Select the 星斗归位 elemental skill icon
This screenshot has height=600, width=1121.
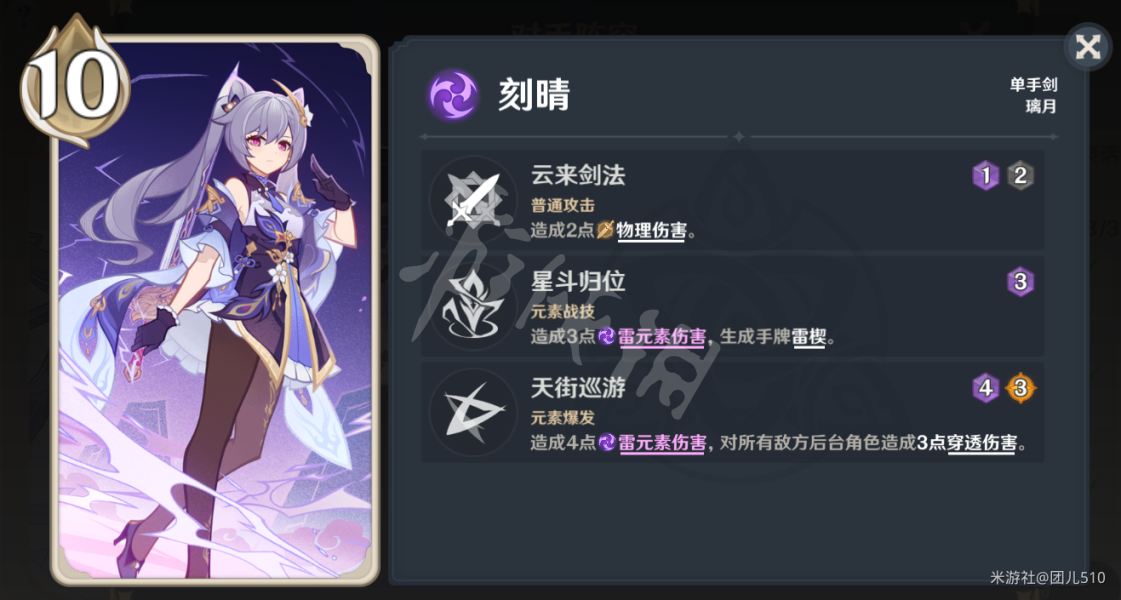pyautogui.click(x=472, y=306)
